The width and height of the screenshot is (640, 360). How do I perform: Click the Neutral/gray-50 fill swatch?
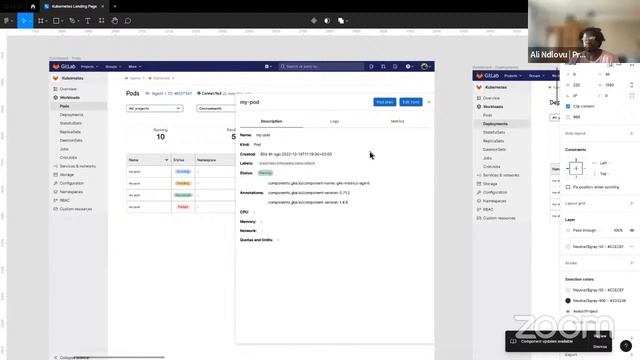point(568,247)
